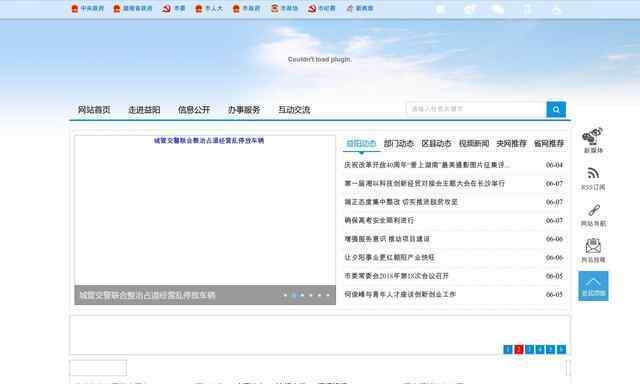640x384 pixels.
Task: Select the first slideshow indicator dot
Action: 285,295
